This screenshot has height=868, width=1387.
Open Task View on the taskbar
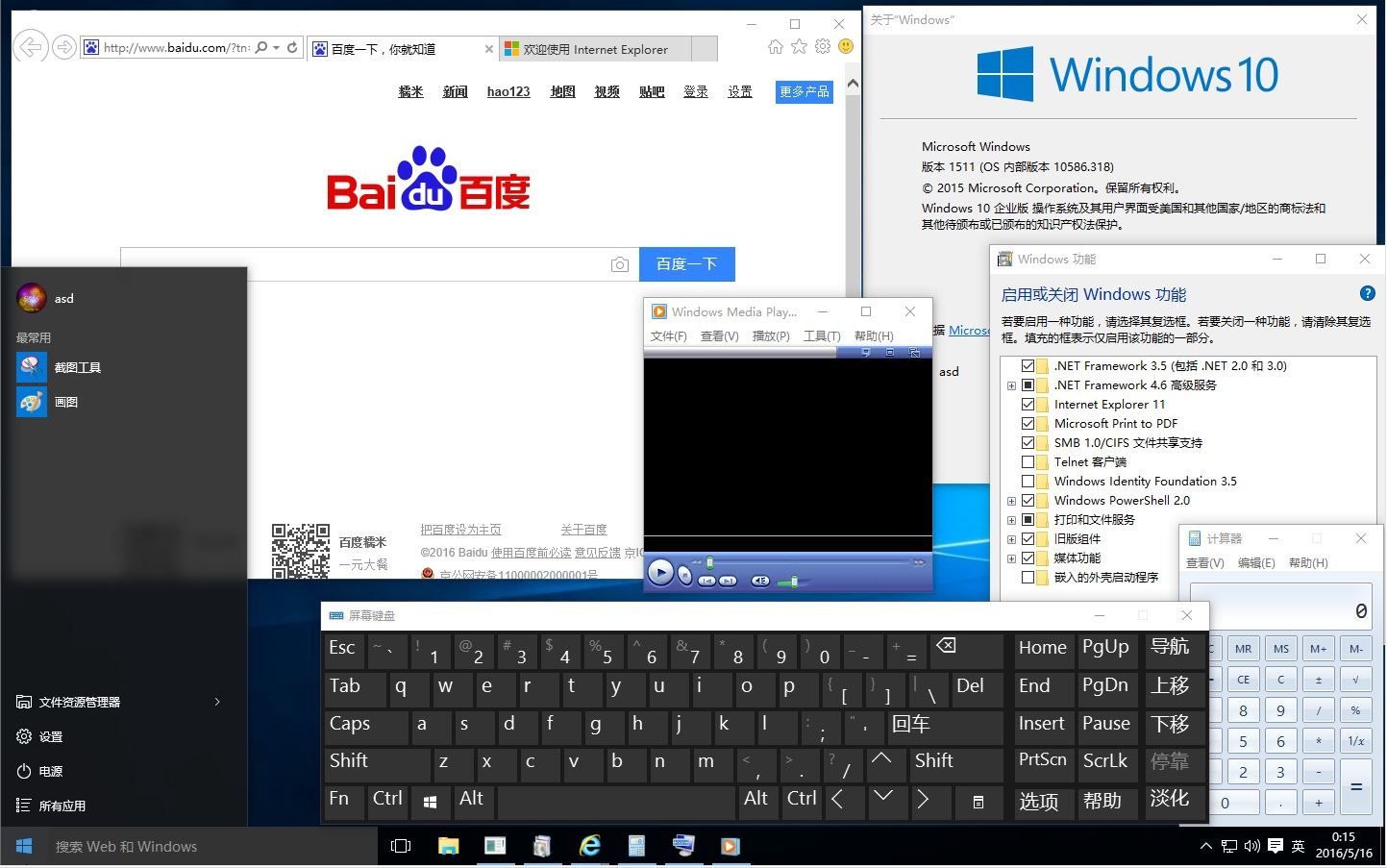(x=401, y=846)
